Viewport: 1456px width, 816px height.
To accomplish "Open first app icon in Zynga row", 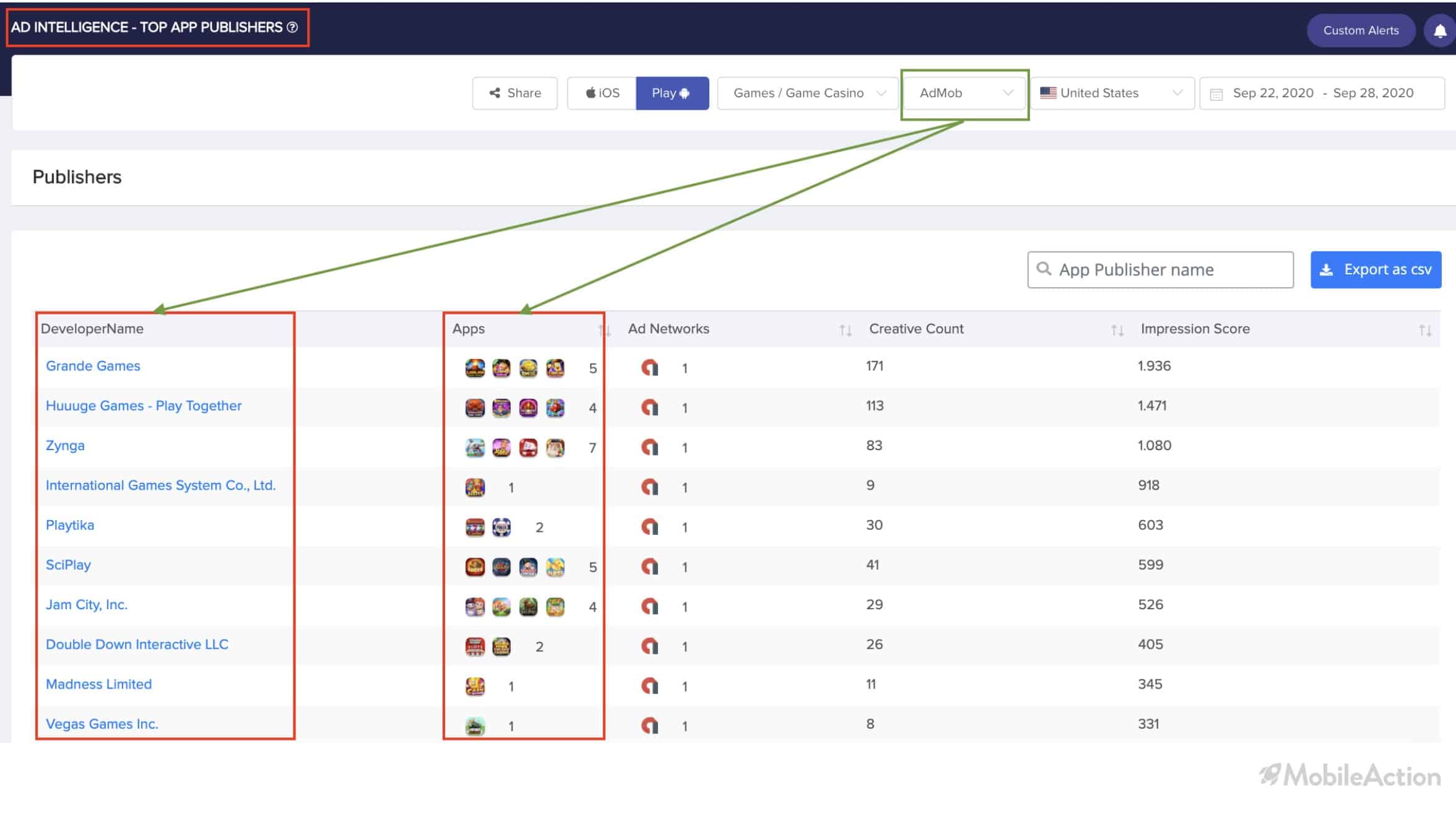I will (475, 447).
